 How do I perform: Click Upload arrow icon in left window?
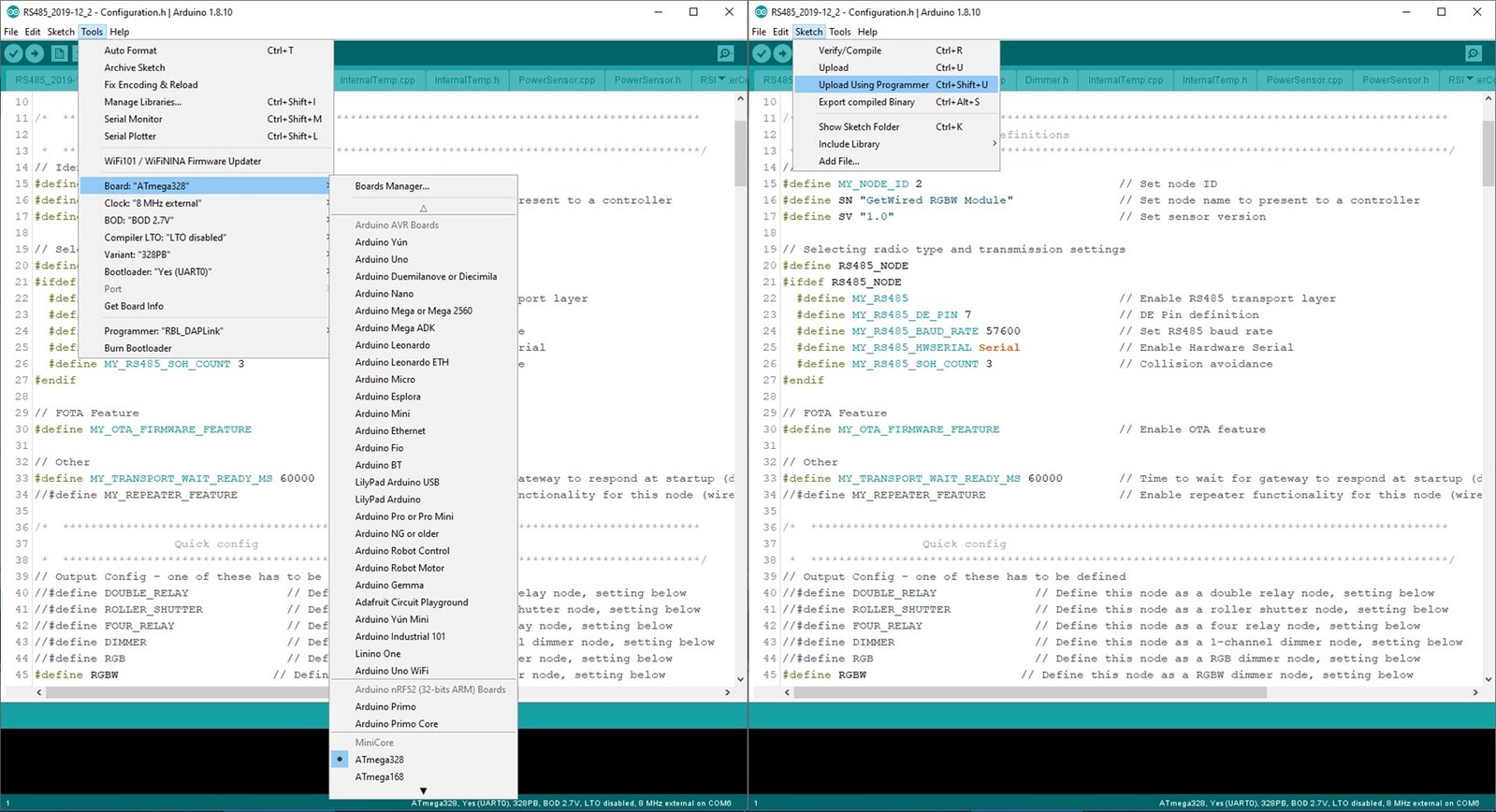point(35,54)
